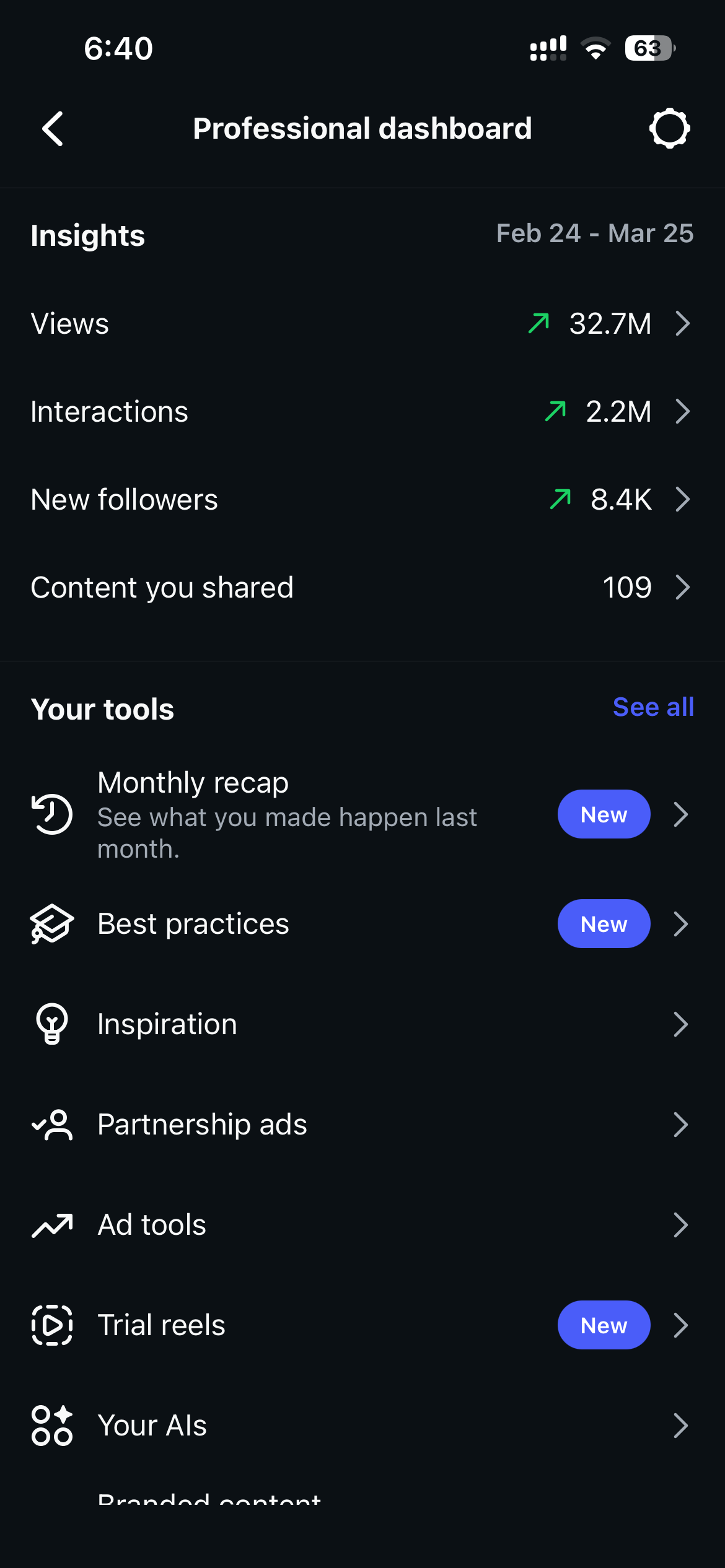Tap the Trial reels play icon
Viewport: 725px width, 1568px height.
(x=52, y=1325)
